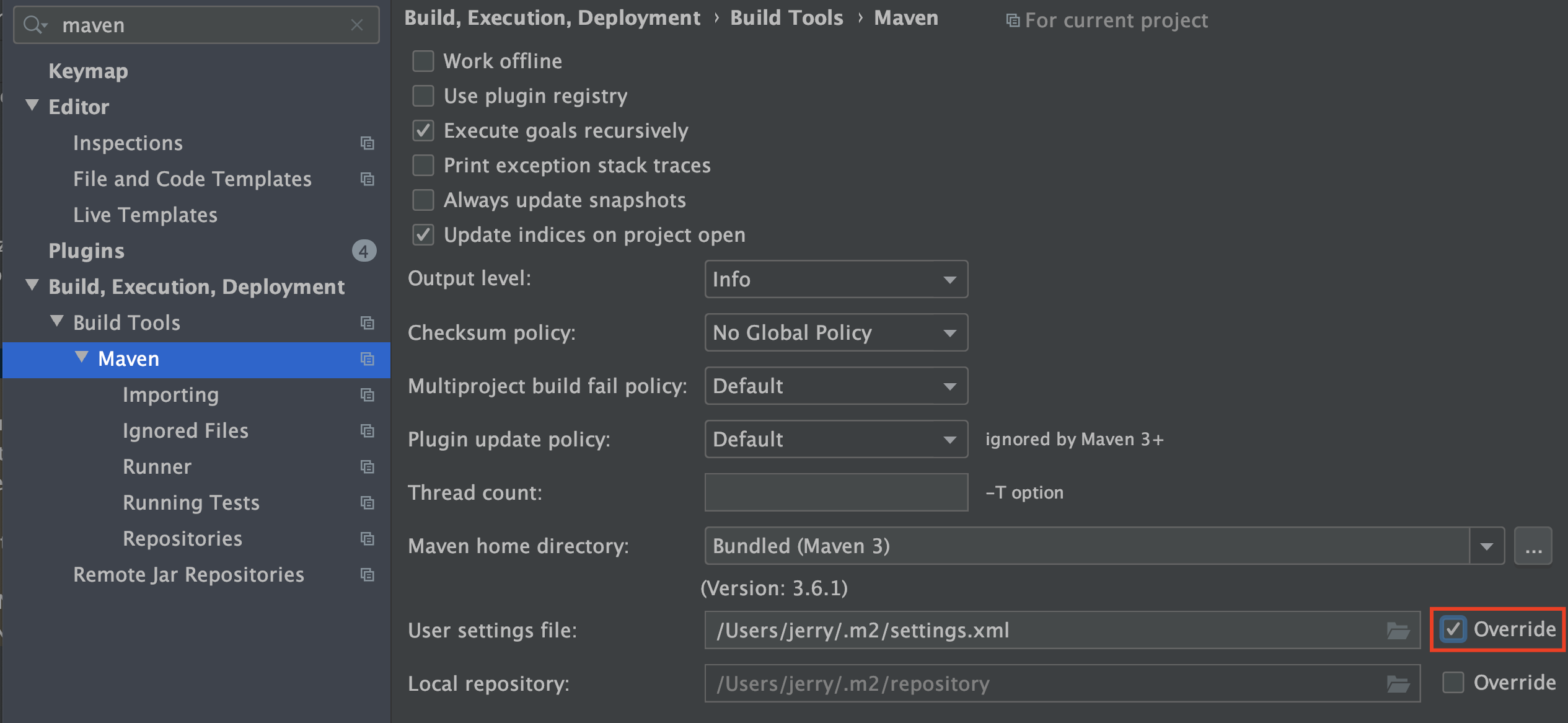Collapse the Build Tools tree node
Screen dimensions: 1568x723
click(57, 321)
